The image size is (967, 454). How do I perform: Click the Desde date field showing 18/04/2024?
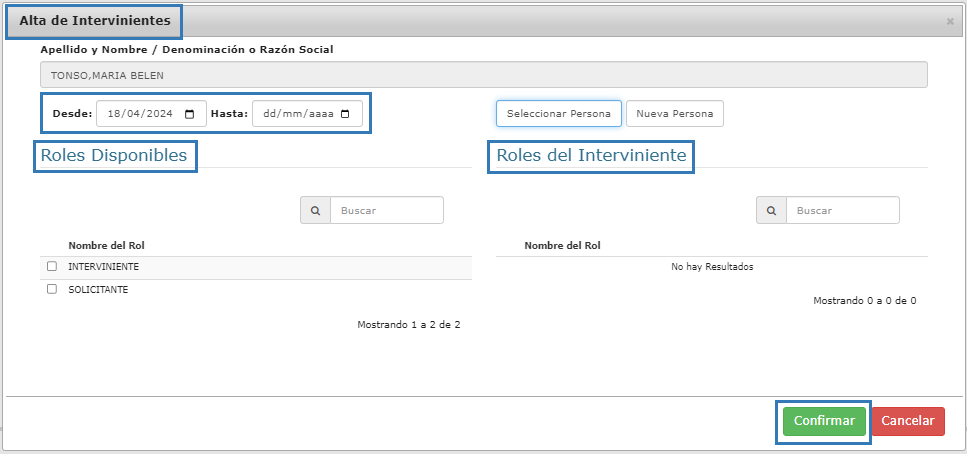140,114
